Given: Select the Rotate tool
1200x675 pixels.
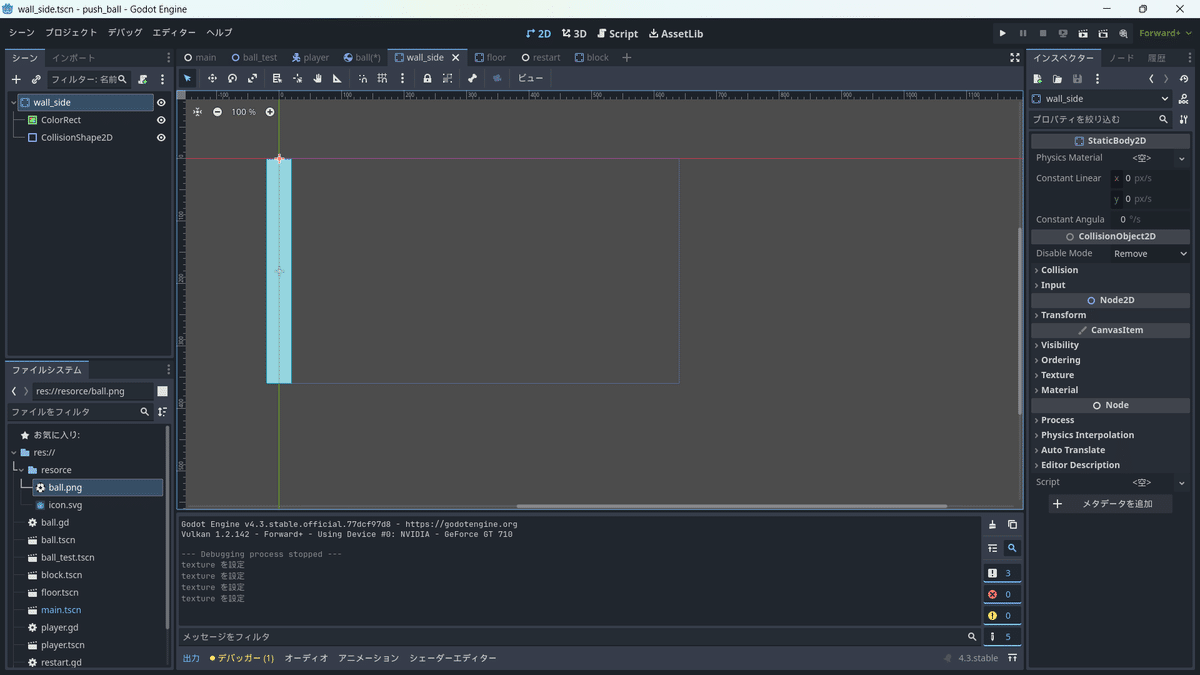Looking at the screenshot, I should (x=232, y=78).
